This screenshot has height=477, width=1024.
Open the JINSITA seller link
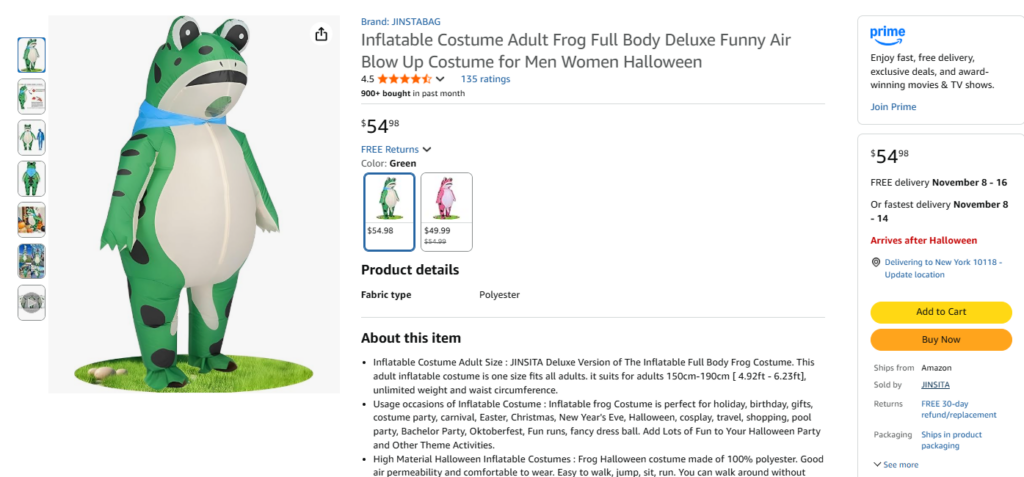tap(934, 384)
